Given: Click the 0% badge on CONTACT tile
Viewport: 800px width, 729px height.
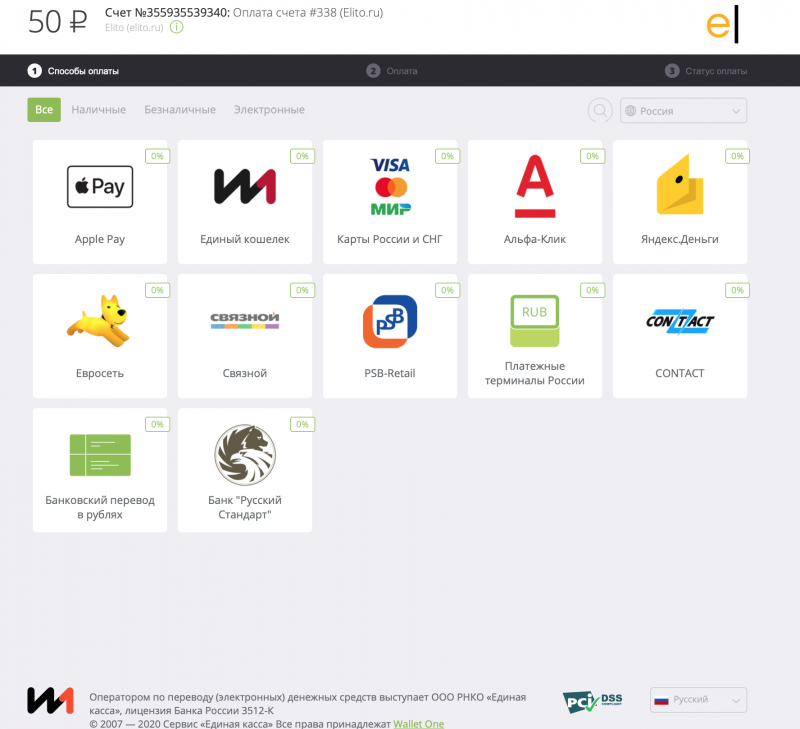Looking at the screenshot, I should click(737, 290).
